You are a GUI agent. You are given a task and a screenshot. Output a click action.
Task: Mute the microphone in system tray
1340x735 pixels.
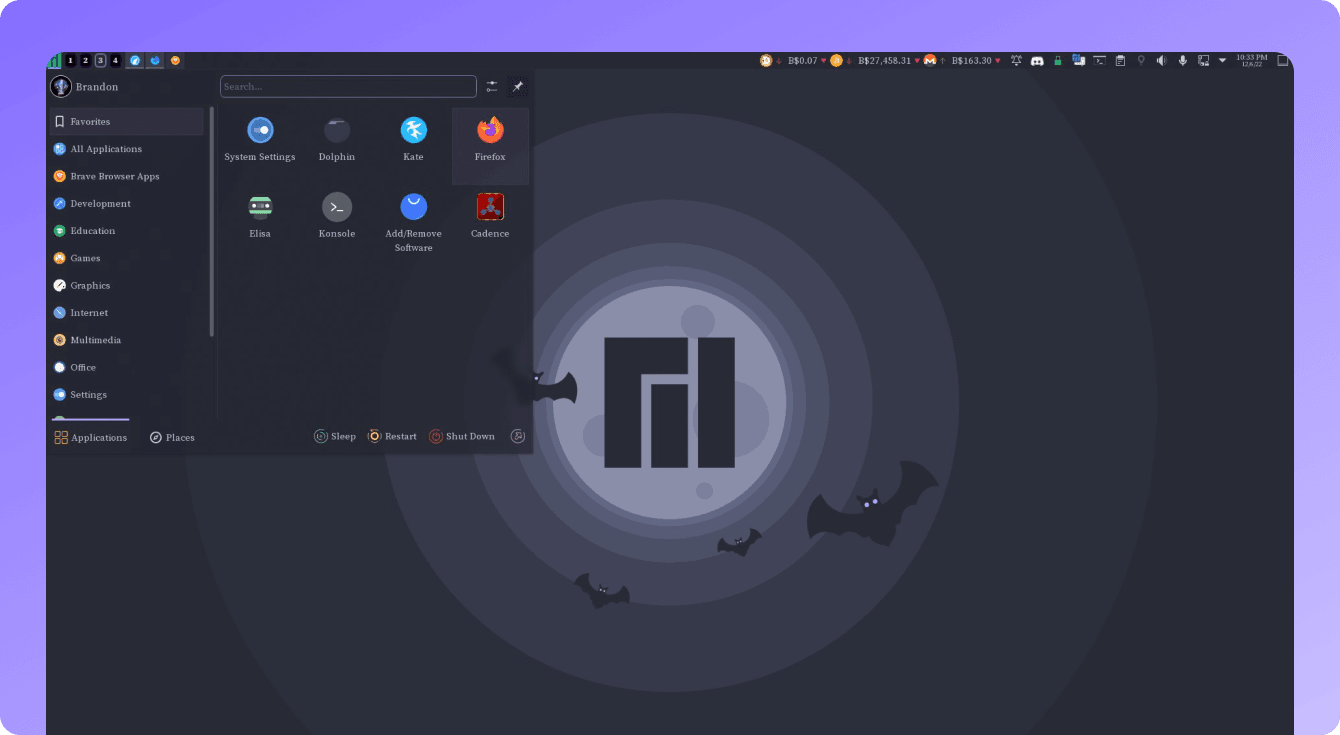(1182, 61)
